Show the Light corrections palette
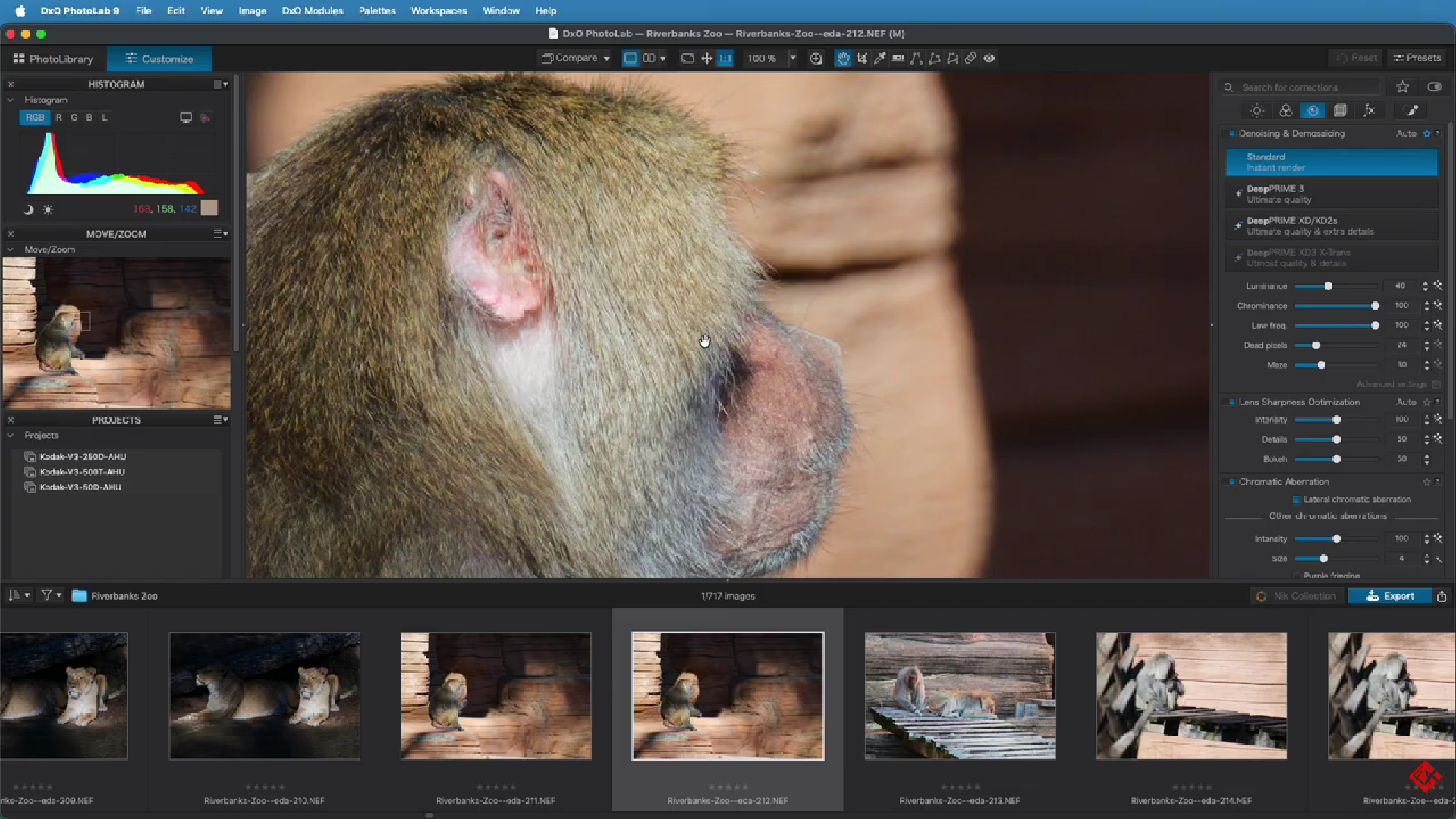Screen dimensions: 1456x819 [1257, 111]
